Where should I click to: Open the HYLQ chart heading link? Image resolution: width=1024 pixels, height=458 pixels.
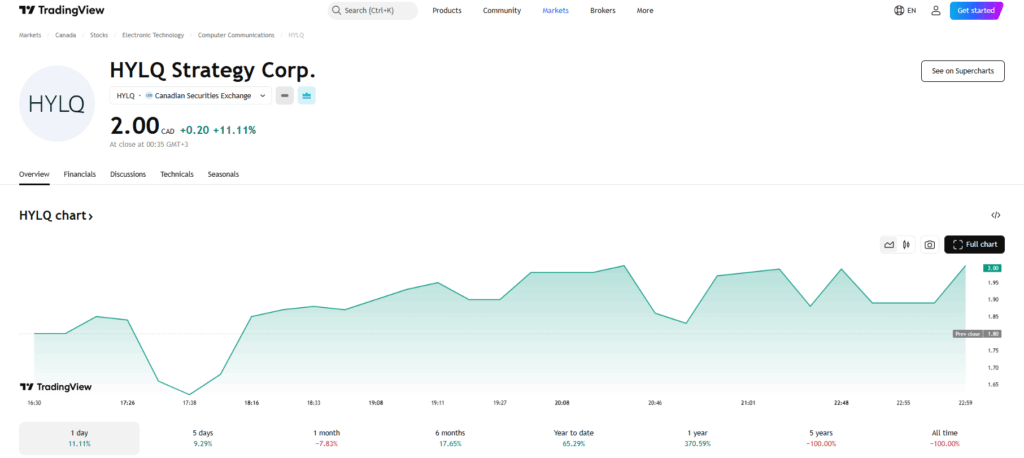click(x=56, y=216)
